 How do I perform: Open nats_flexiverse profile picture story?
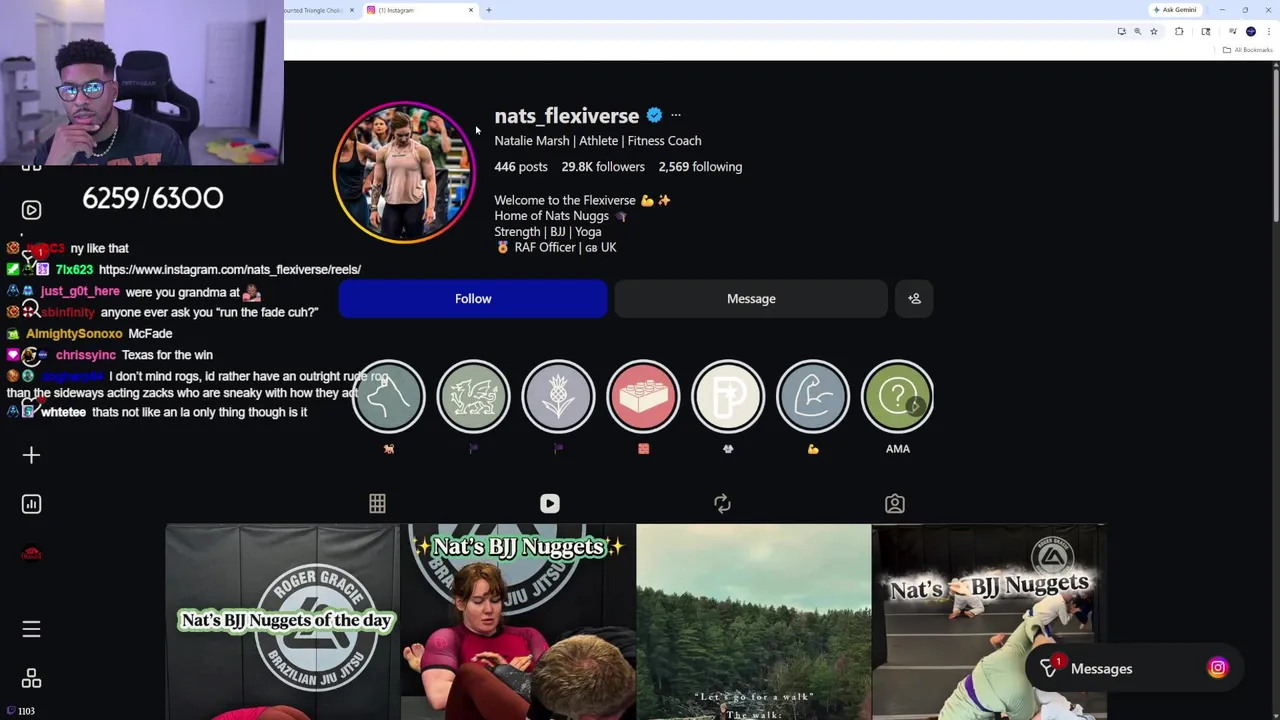coord(404,172)
